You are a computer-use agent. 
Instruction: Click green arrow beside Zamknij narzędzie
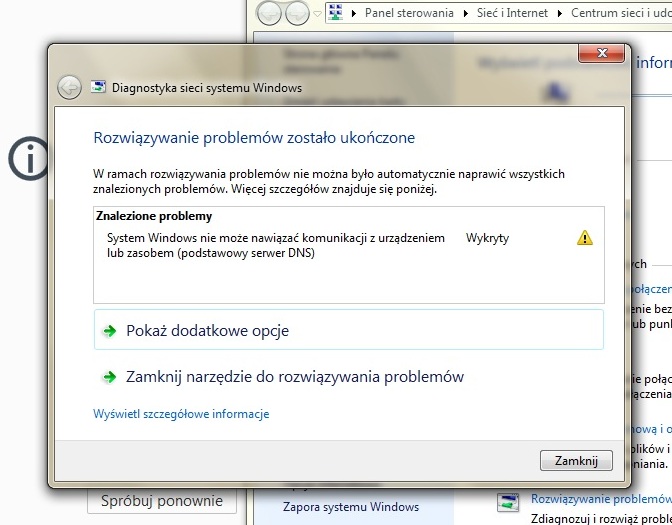pyautogui.click(x=110, y=377)
